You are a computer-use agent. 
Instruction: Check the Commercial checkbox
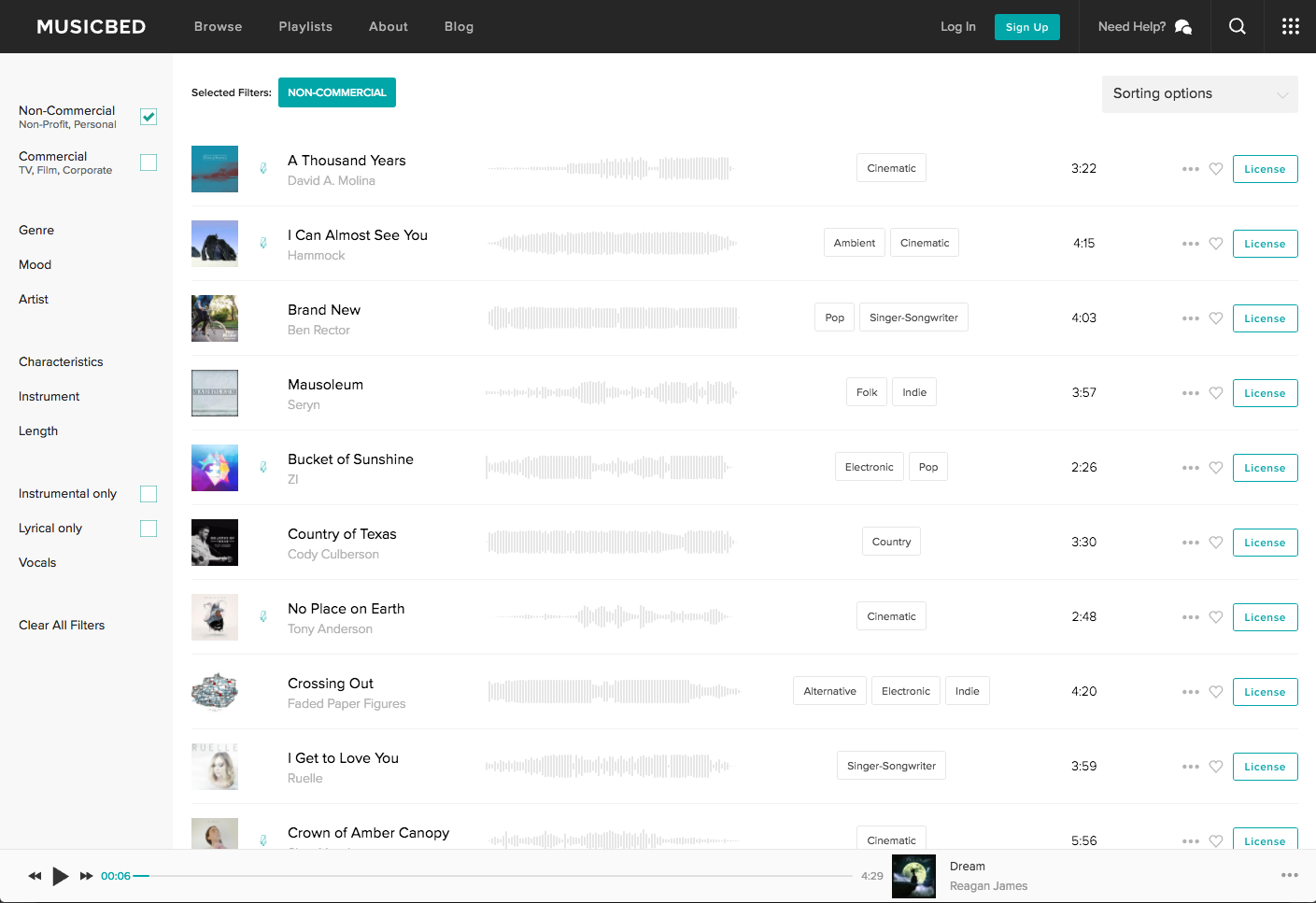click(149, 162)
